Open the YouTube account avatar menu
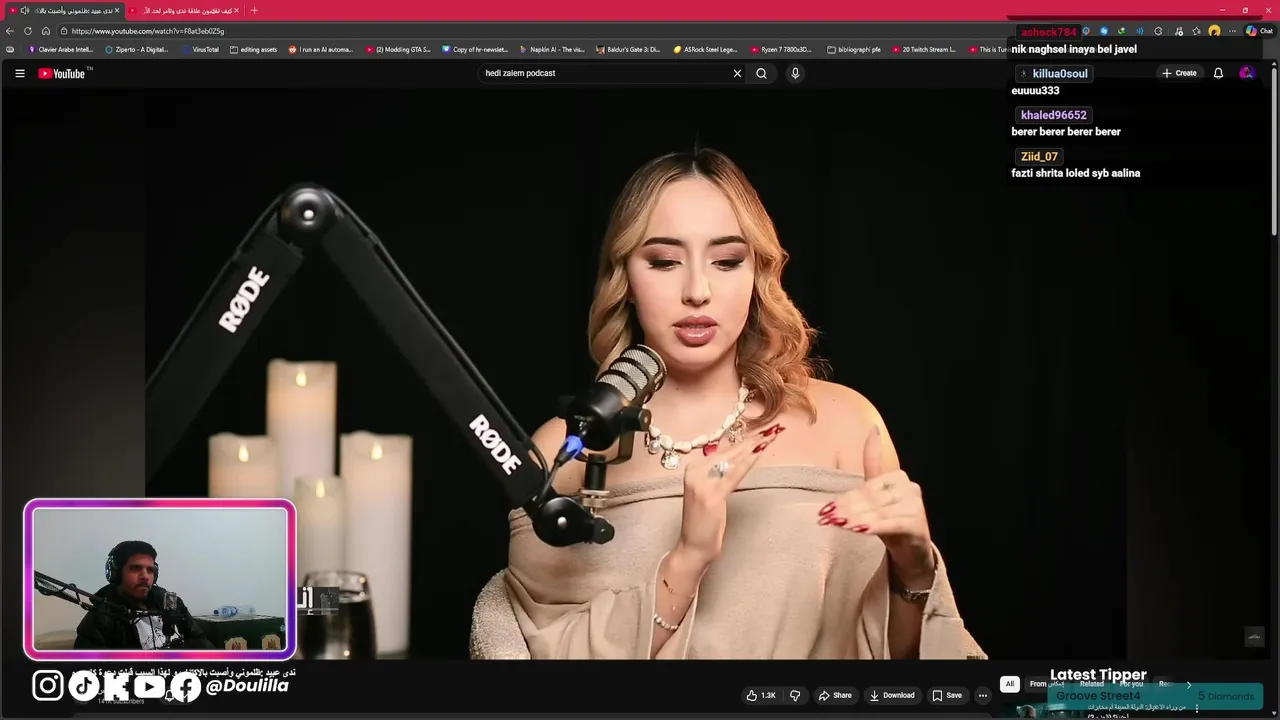This screenshot has width=1280, height=720. pyautogui.click(x=1246, y=73)
